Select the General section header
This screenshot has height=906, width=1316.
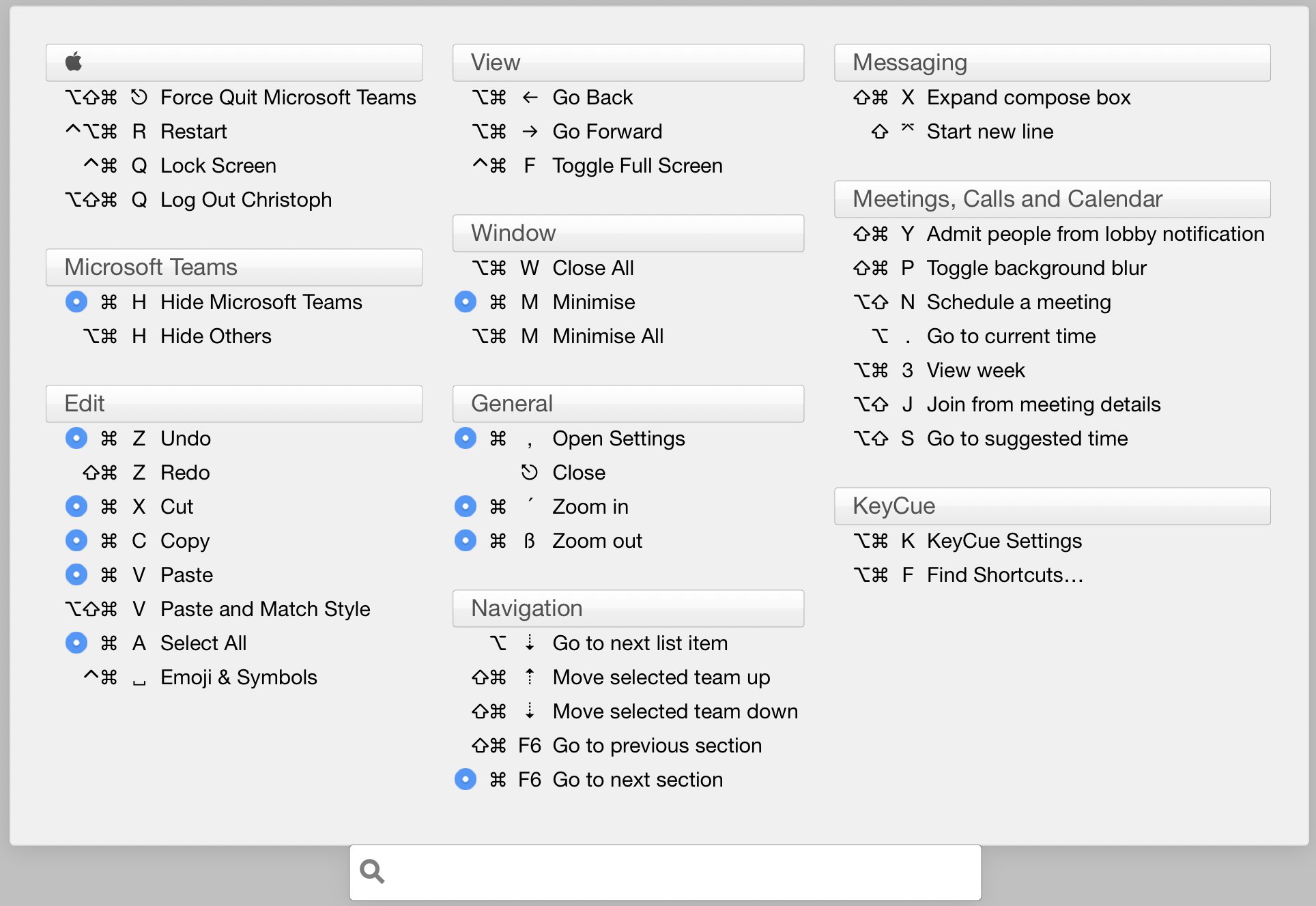(x=628, y=403)
